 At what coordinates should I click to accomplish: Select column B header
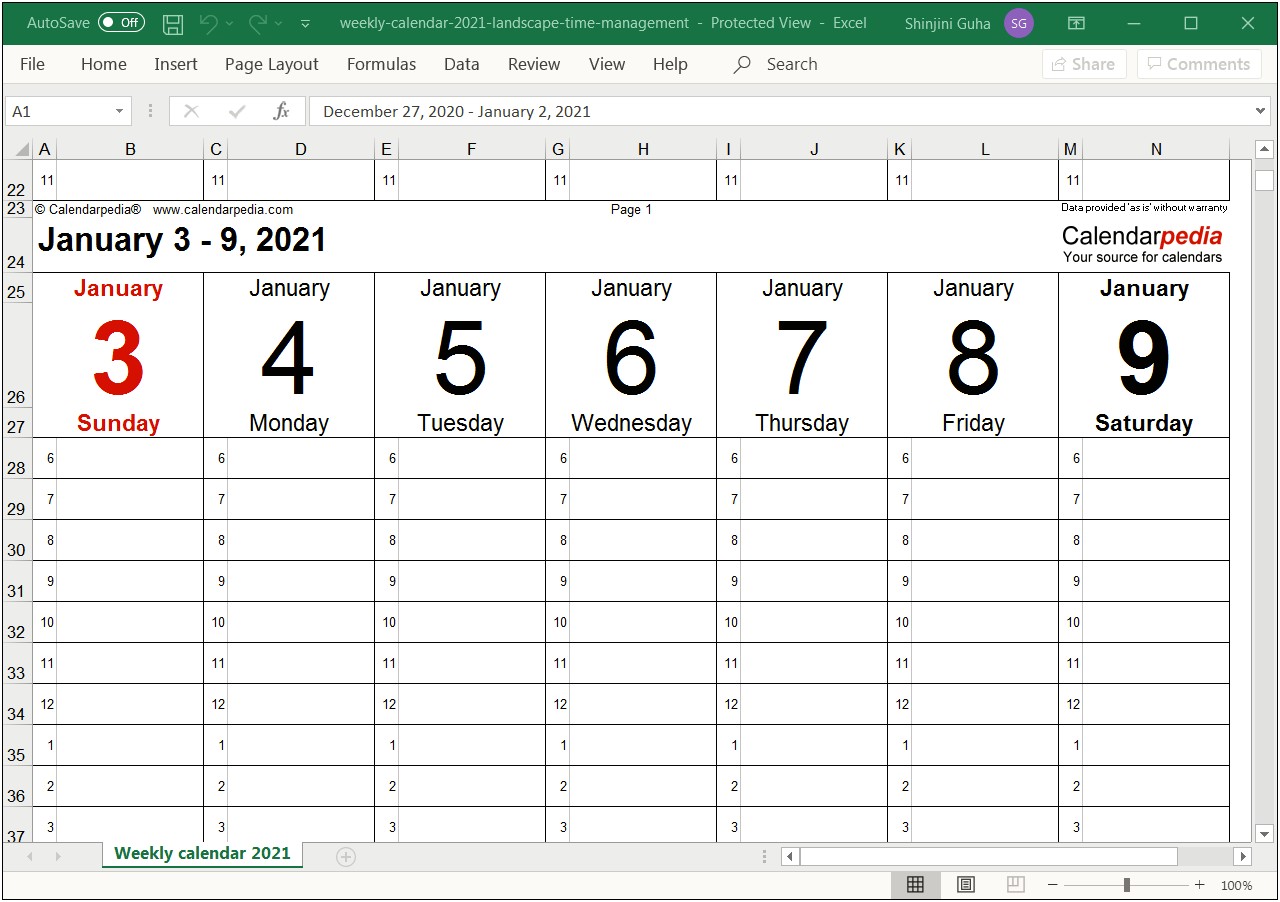click(130, 149)
